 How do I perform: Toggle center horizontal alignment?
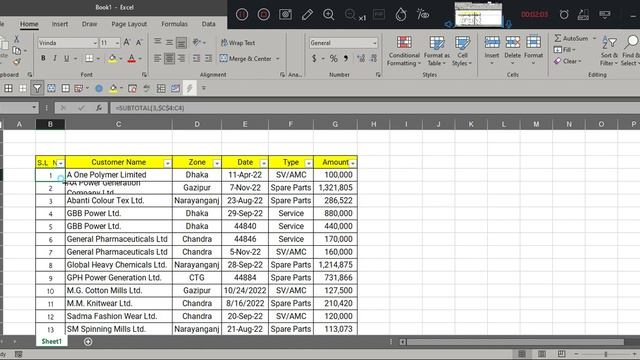[169, 58]
